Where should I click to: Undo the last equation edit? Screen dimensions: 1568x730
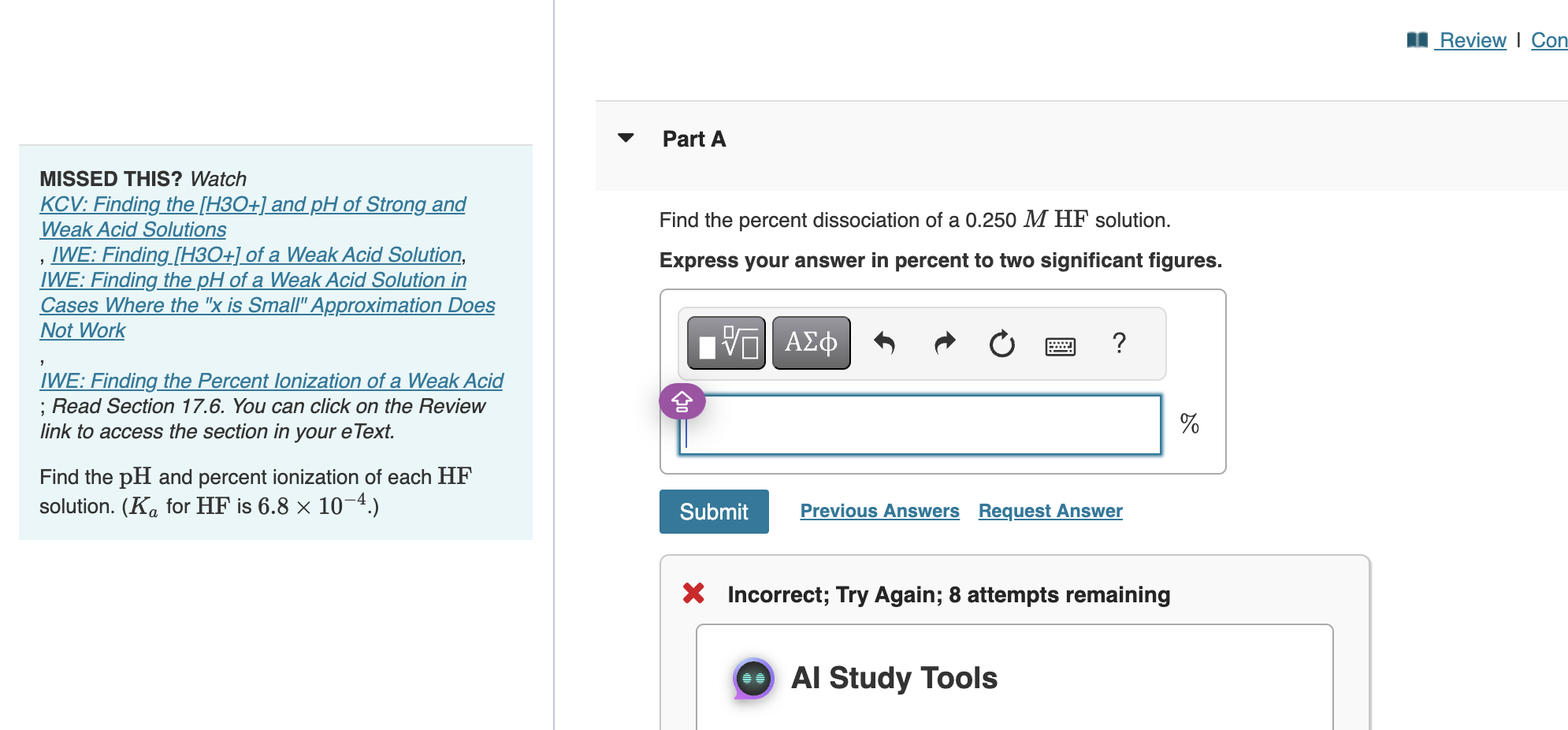coord(886,342)
